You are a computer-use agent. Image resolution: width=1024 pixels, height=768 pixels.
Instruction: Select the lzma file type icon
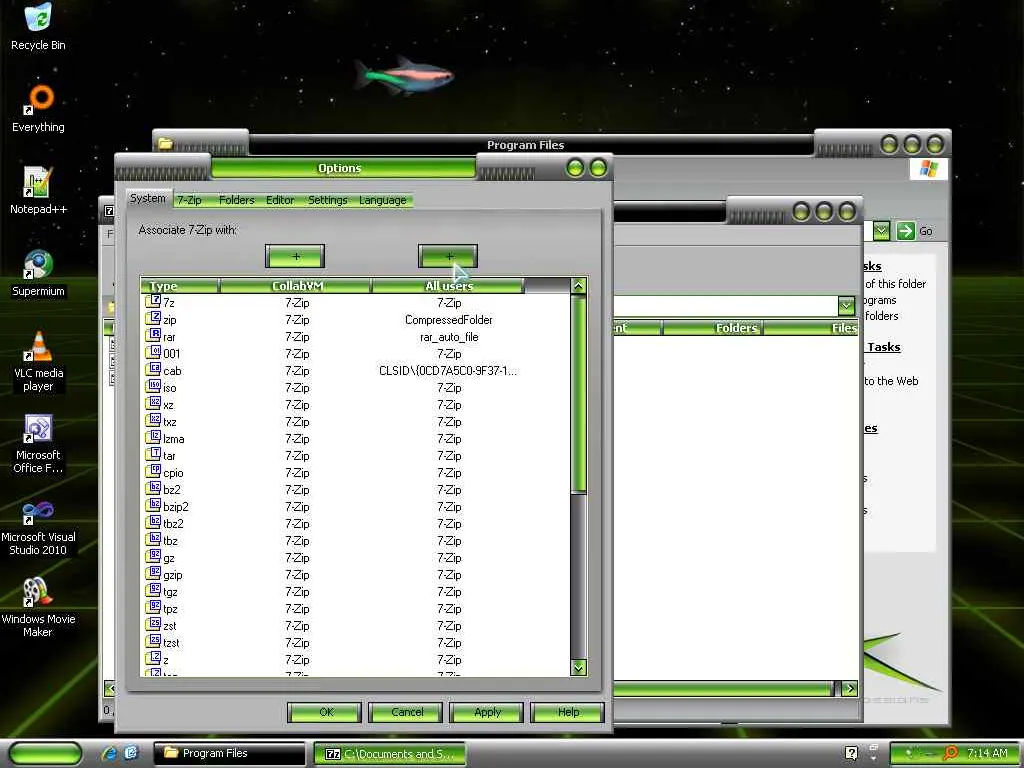153,438
